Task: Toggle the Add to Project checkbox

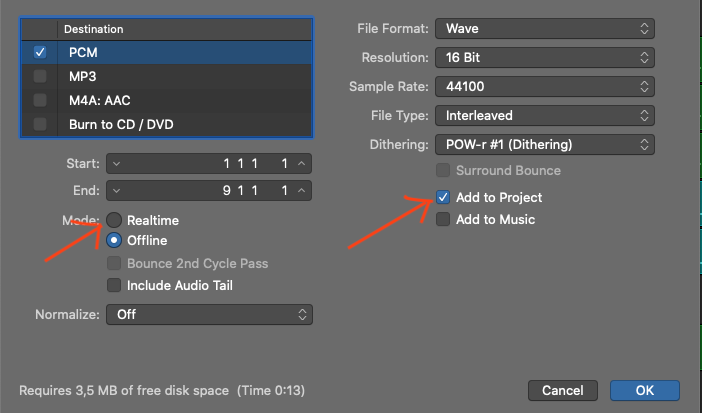Action: [x=443, y=198]
